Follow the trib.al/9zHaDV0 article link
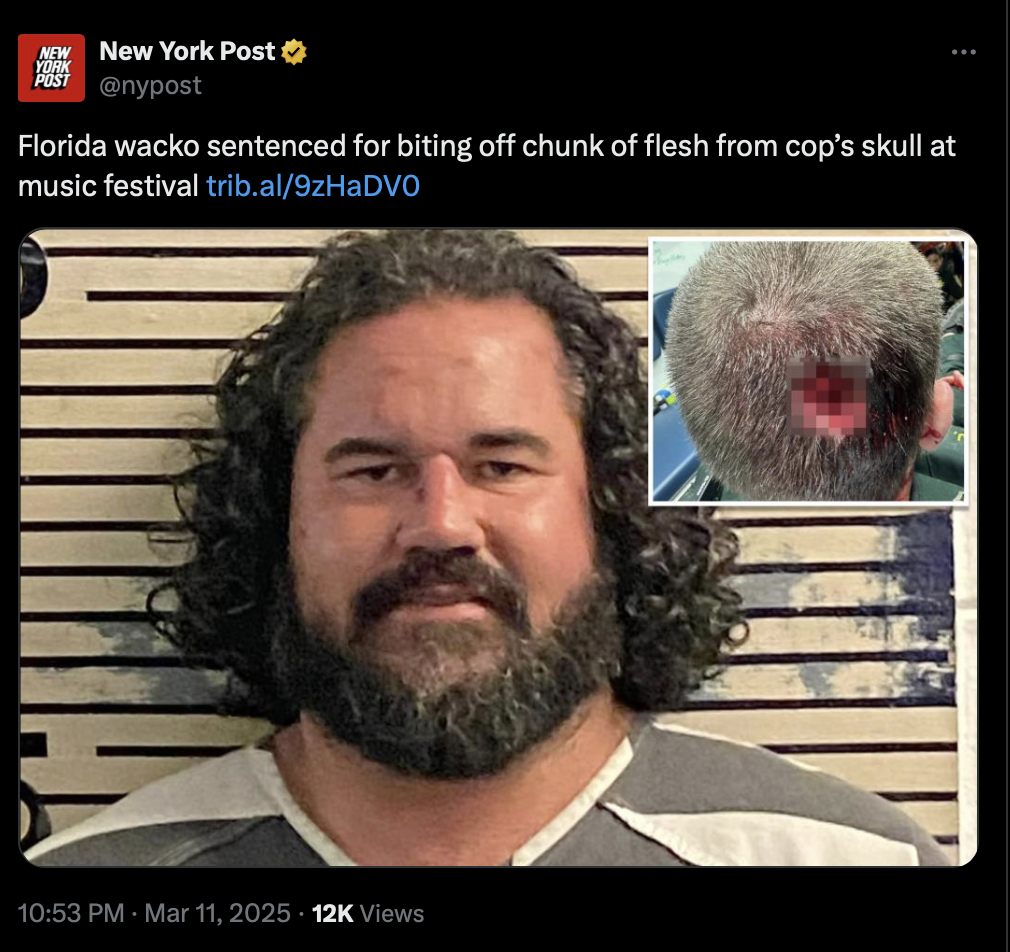The height and width of the screenshot is (952, 1010). tap(313, 186)
